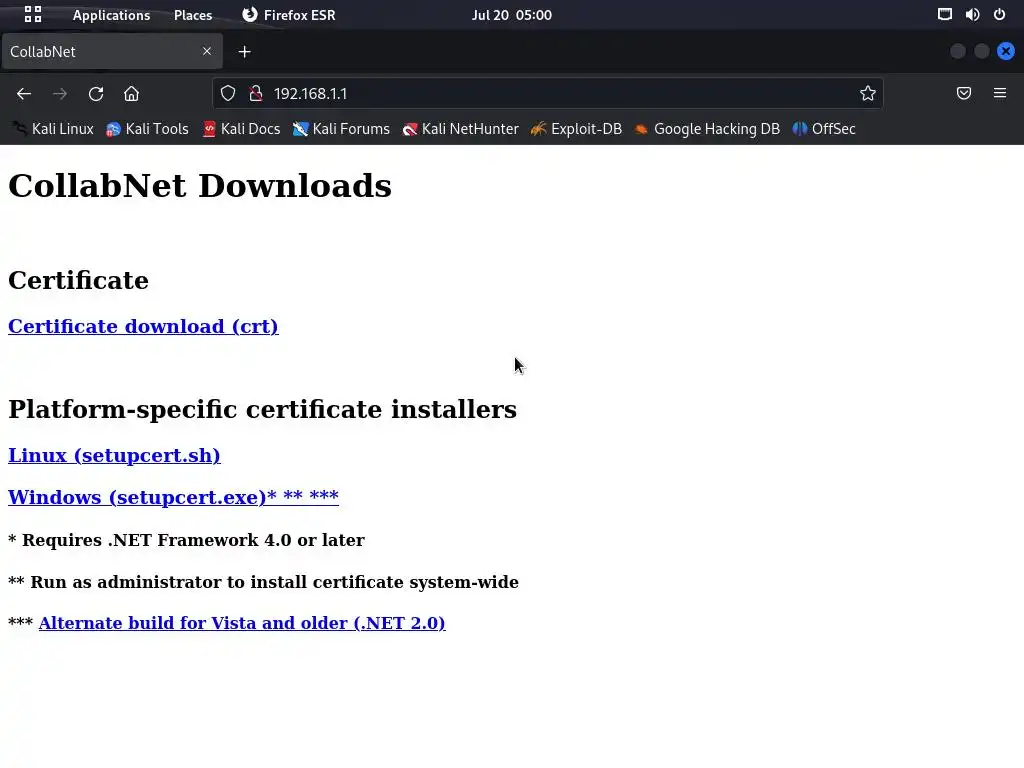Open the Kali Linux bookmark
Image resolution: width=1024 pixels, height=768 pixels.
(x=54, y=129)
